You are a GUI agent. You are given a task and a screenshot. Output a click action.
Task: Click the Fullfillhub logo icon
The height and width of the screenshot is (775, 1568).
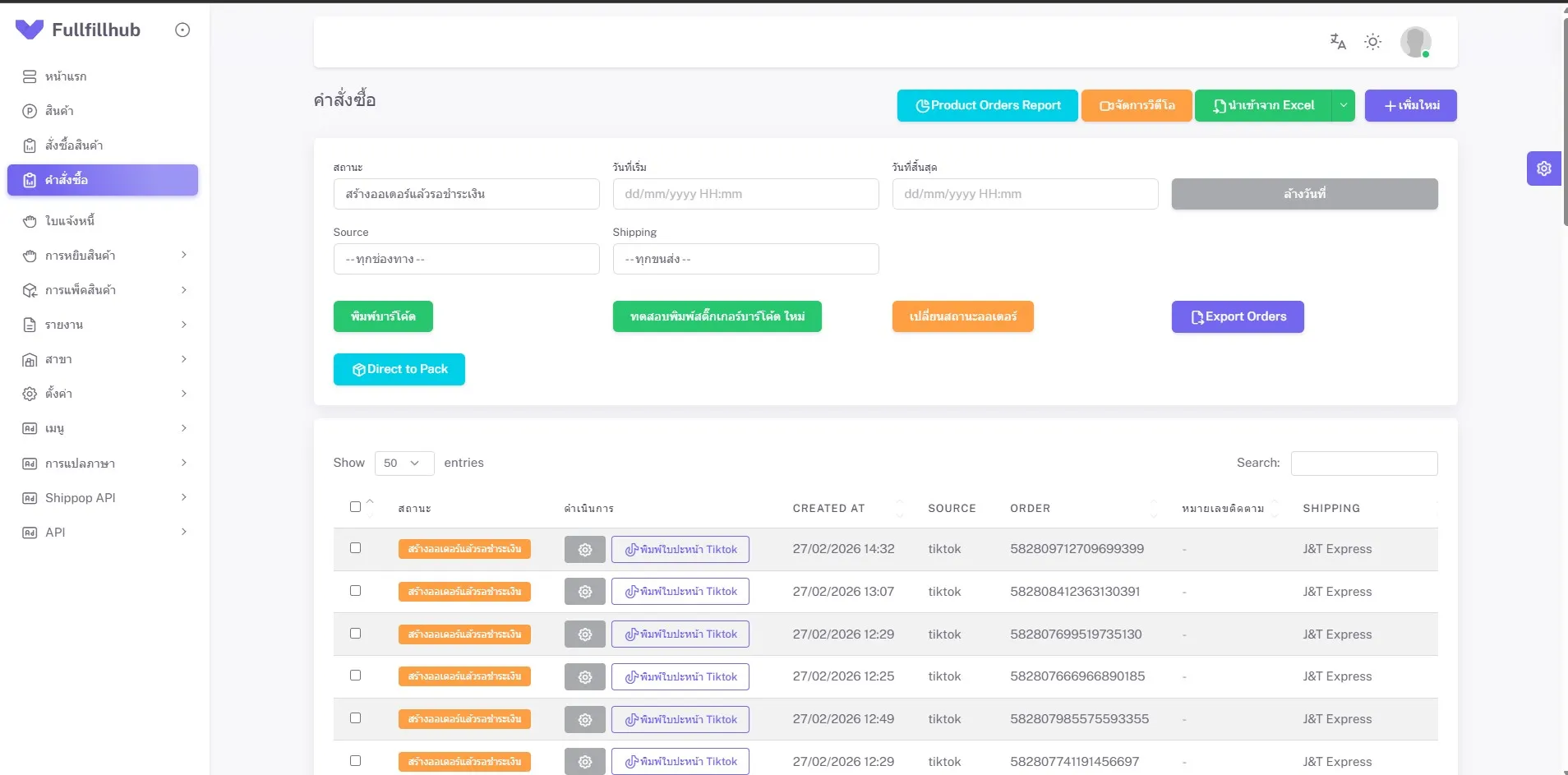pyautogui.click(x=30, y=30)
